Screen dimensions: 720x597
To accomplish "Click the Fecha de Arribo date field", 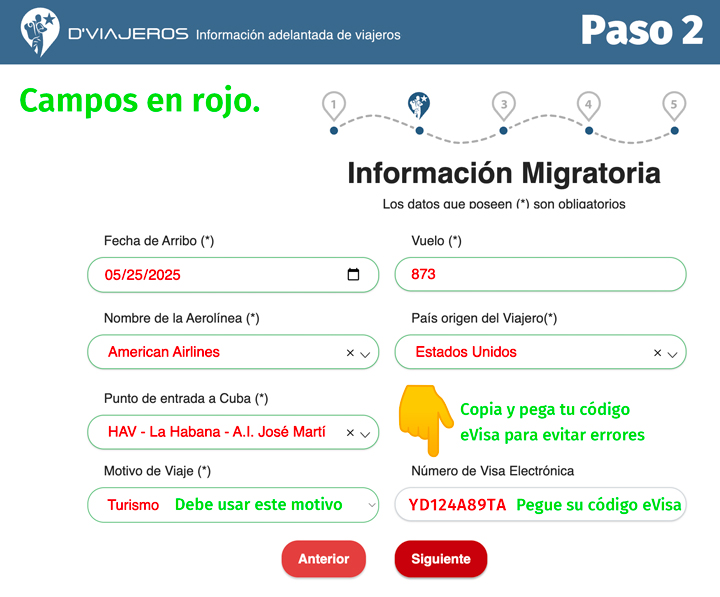I will pyautogui.click(x=233, y=275).
